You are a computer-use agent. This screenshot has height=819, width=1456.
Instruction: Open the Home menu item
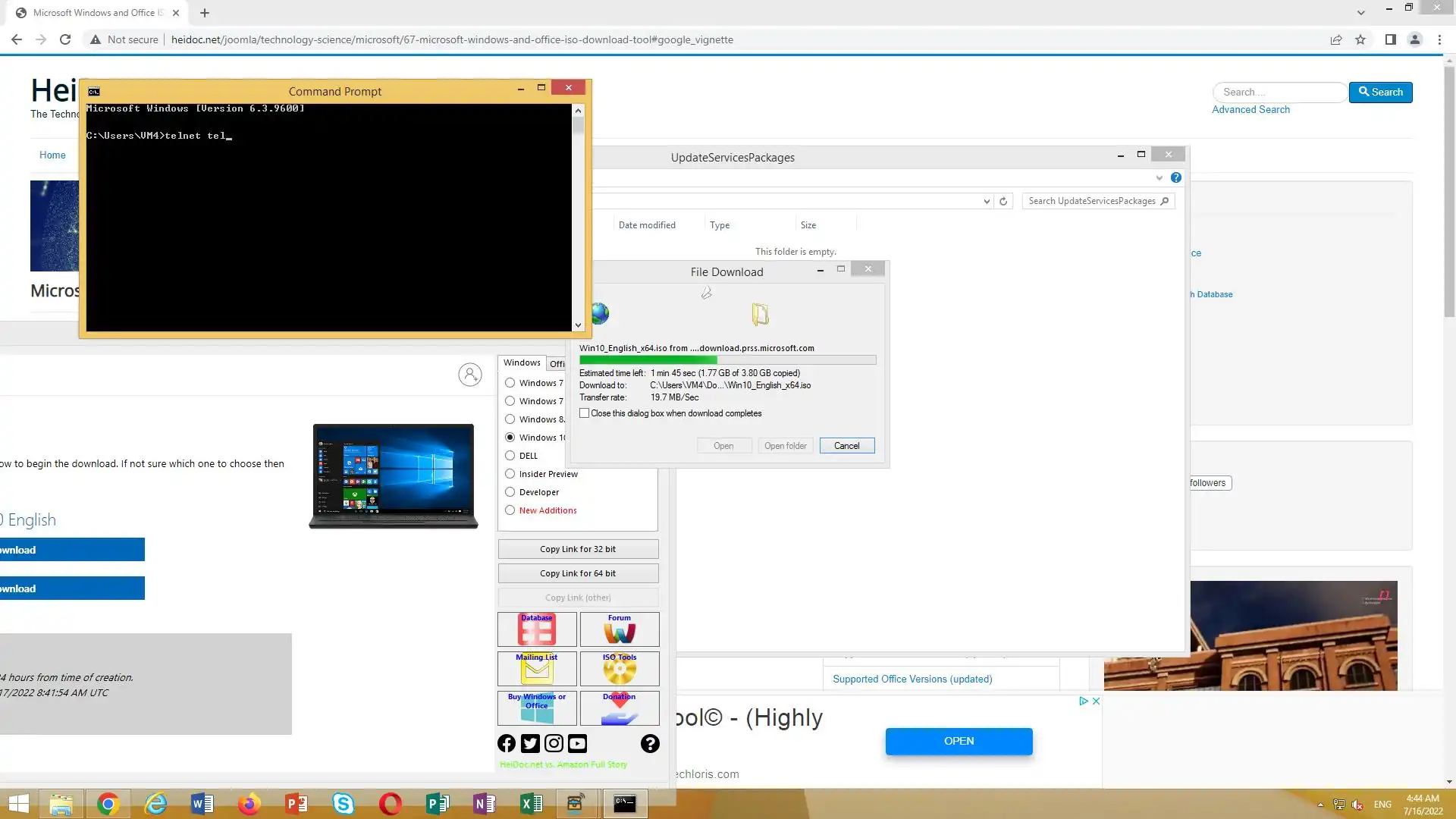52,155
